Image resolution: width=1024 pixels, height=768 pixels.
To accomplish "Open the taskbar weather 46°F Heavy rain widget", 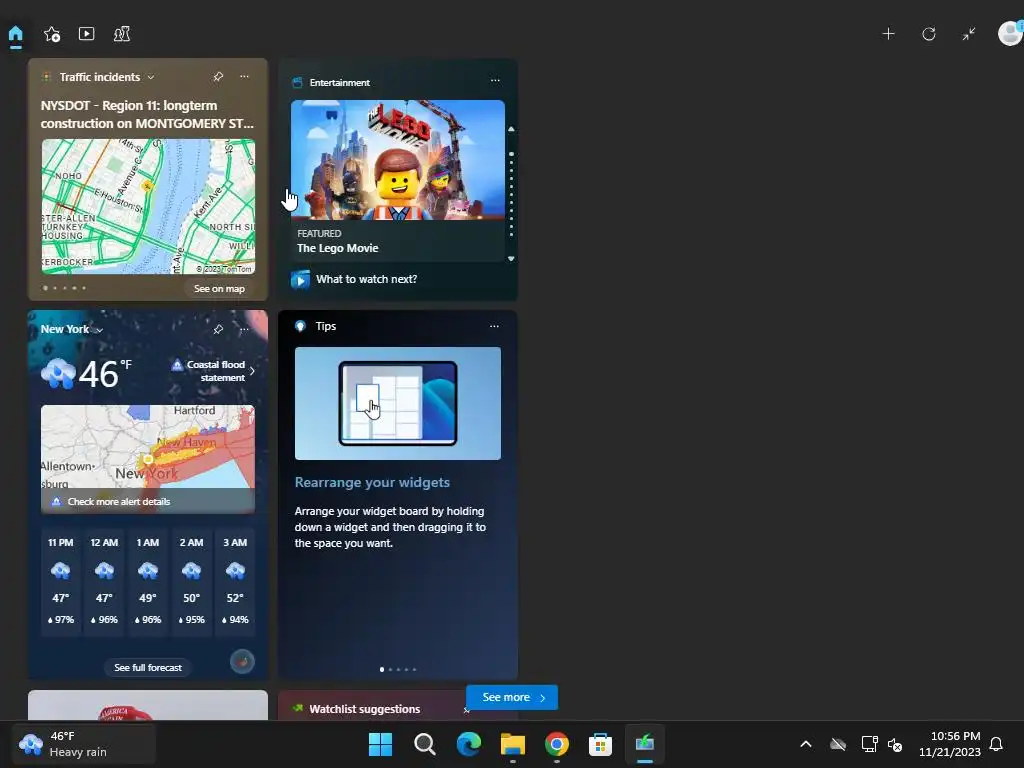I will point(84,744).
